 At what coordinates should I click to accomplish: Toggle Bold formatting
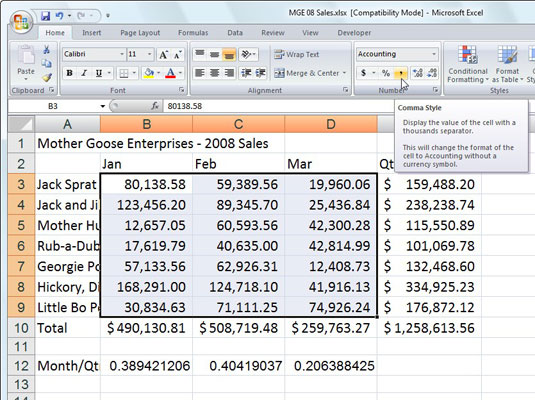(x=70, y=73)
